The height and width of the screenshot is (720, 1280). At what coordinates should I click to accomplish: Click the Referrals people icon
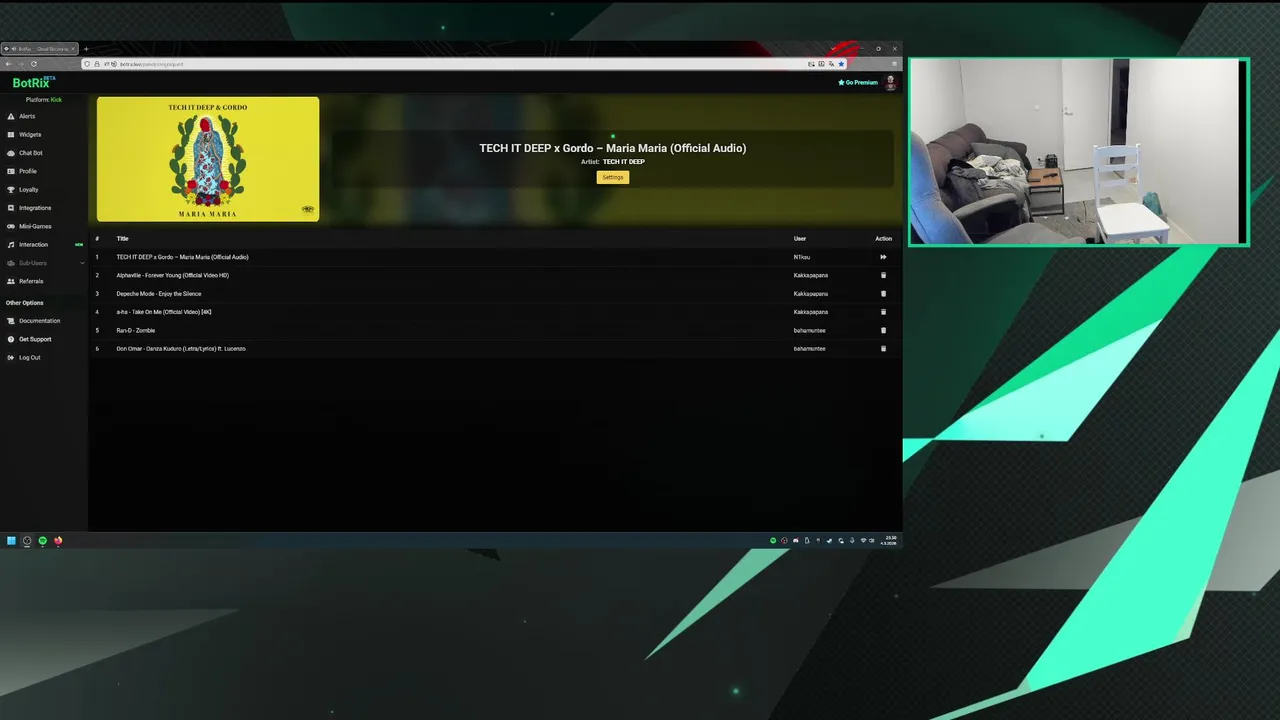11,281
